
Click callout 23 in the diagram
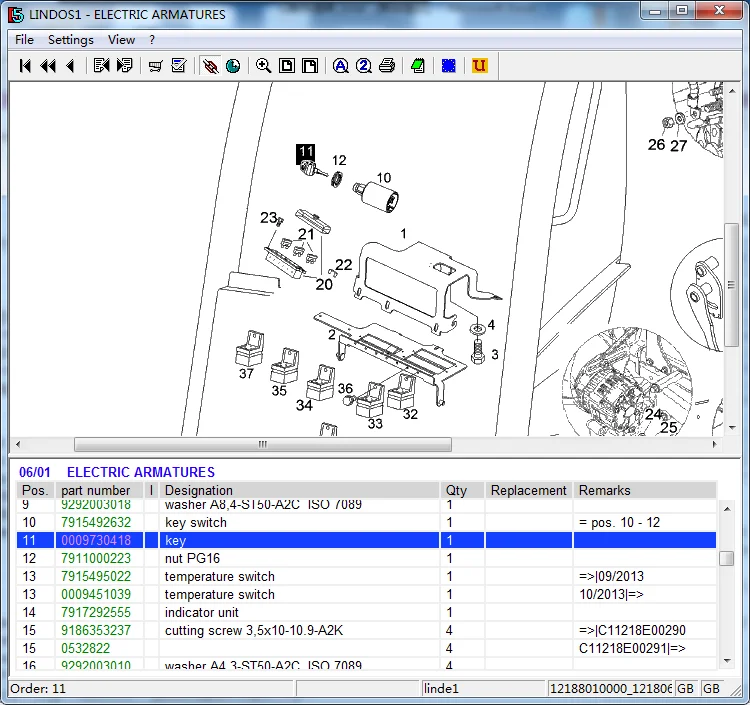pyautogui.click(x=268, y=218)
